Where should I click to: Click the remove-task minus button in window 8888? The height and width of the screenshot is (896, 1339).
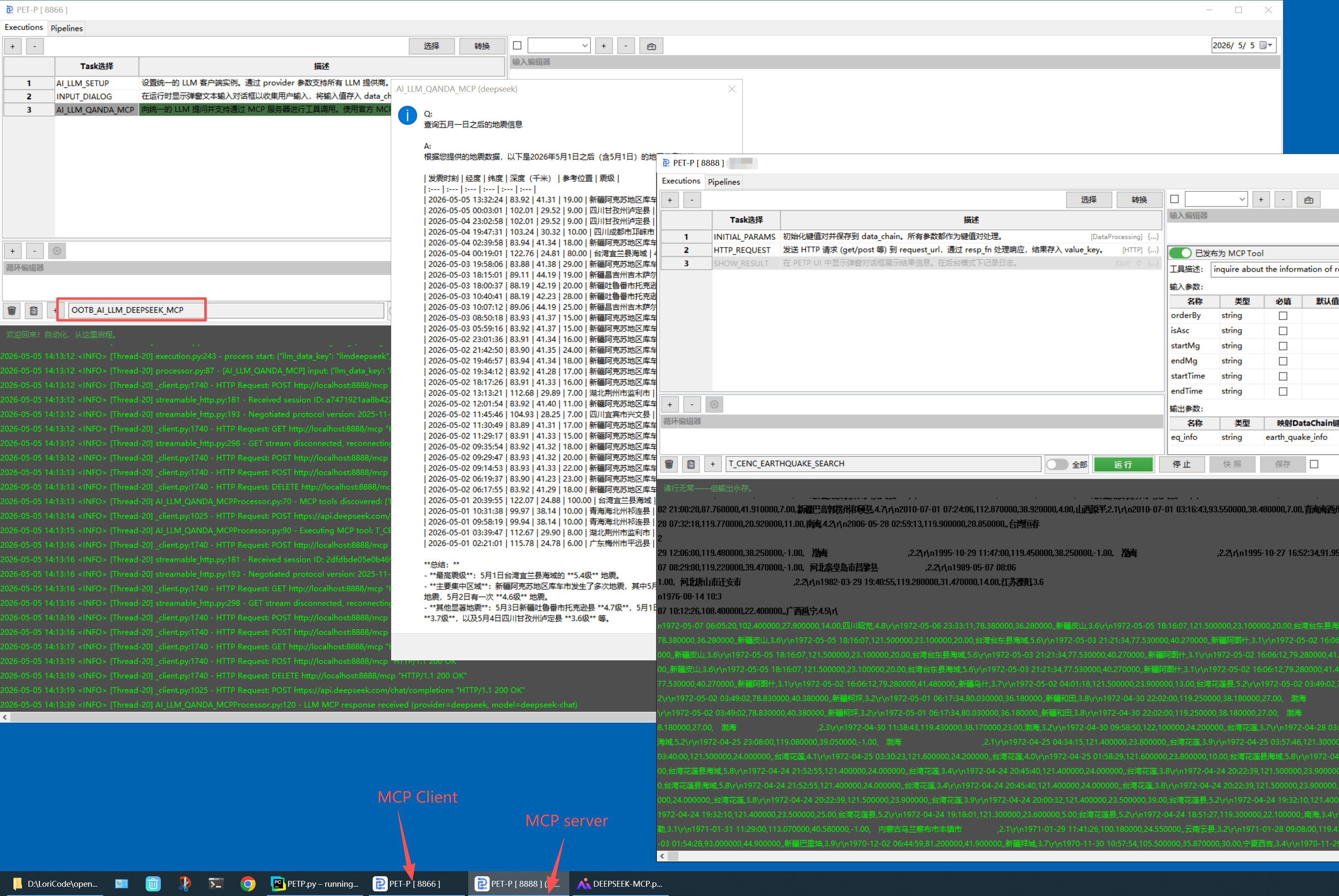692,200
